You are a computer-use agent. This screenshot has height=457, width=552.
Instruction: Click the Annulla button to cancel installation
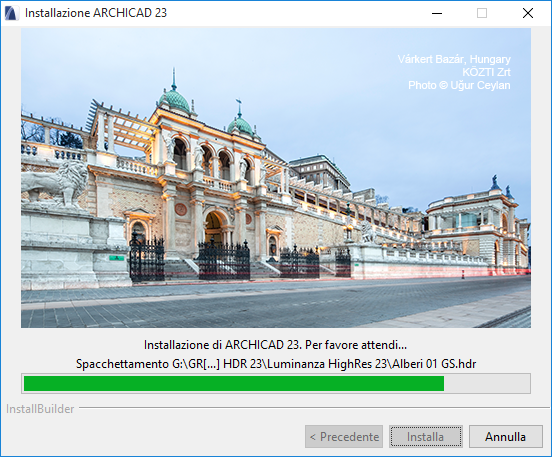[506, 437]
